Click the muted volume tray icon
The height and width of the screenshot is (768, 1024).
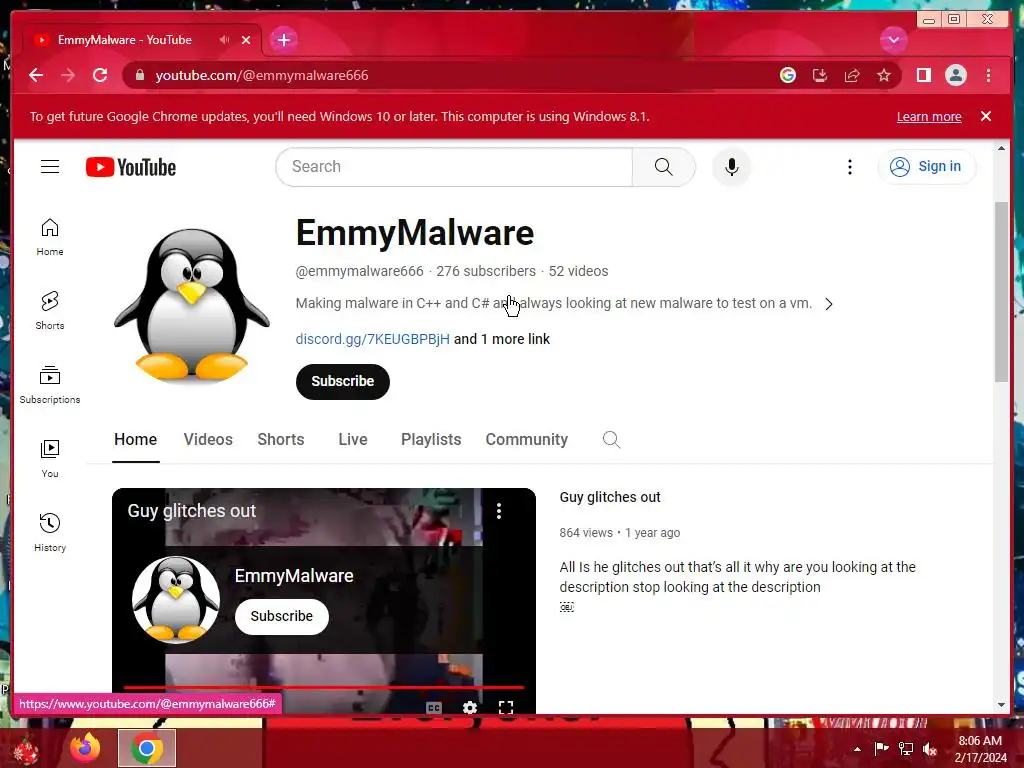click(930, 749)
